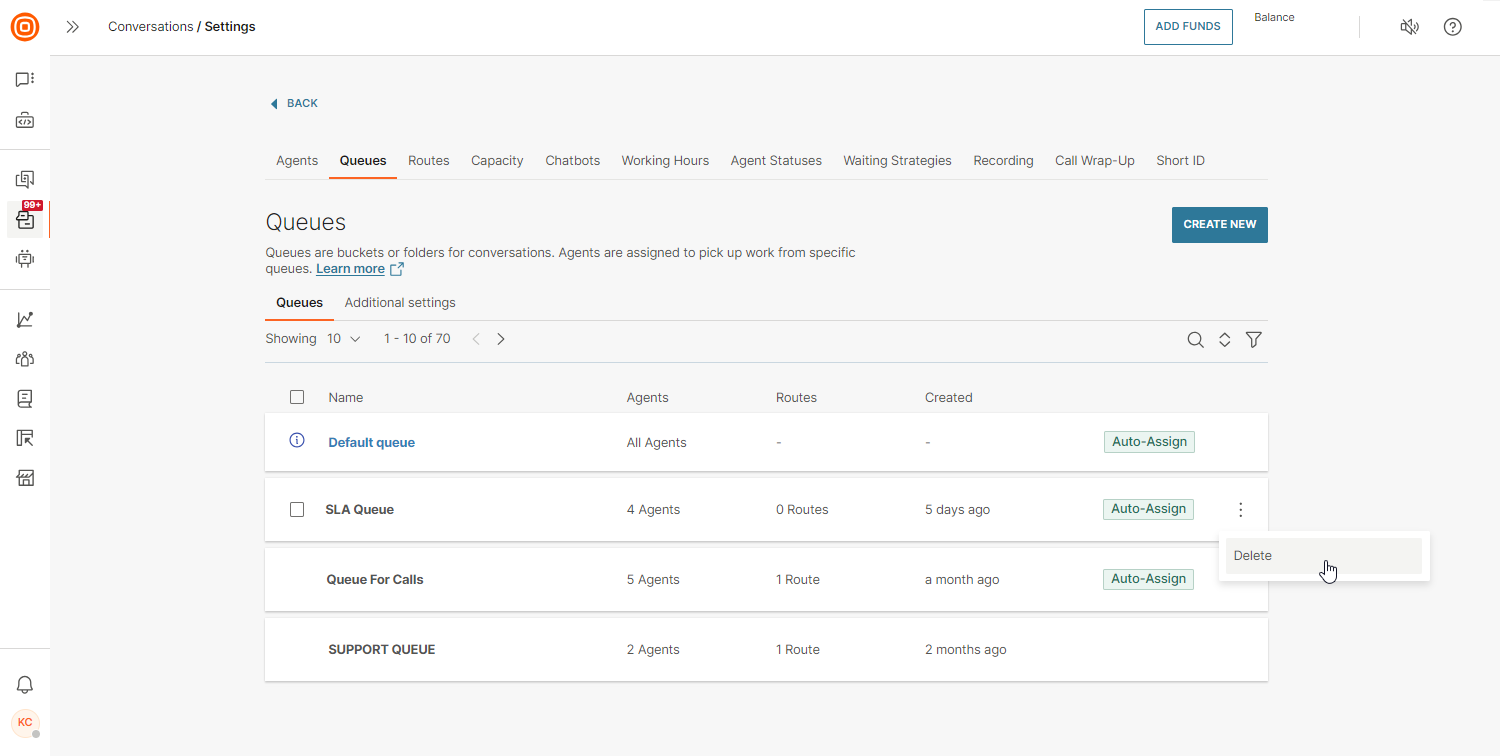Click the ADD FUNDS button
The image size is (1500, 756).
(1188, 27)
